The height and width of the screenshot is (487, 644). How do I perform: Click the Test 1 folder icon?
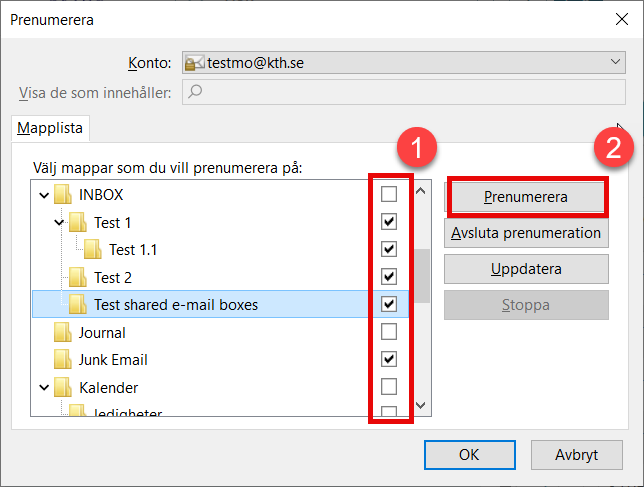78,222
